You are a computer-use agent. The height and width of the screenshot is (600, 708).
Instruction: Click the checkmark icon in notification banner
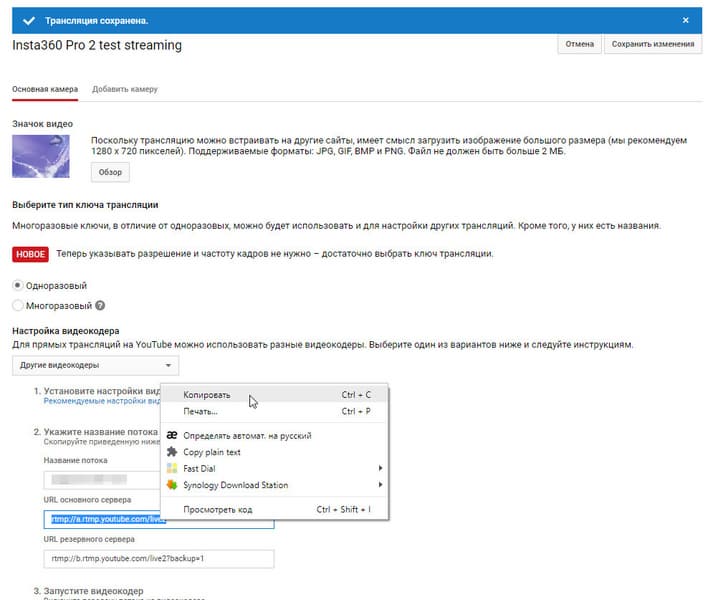tap(29, 20)
